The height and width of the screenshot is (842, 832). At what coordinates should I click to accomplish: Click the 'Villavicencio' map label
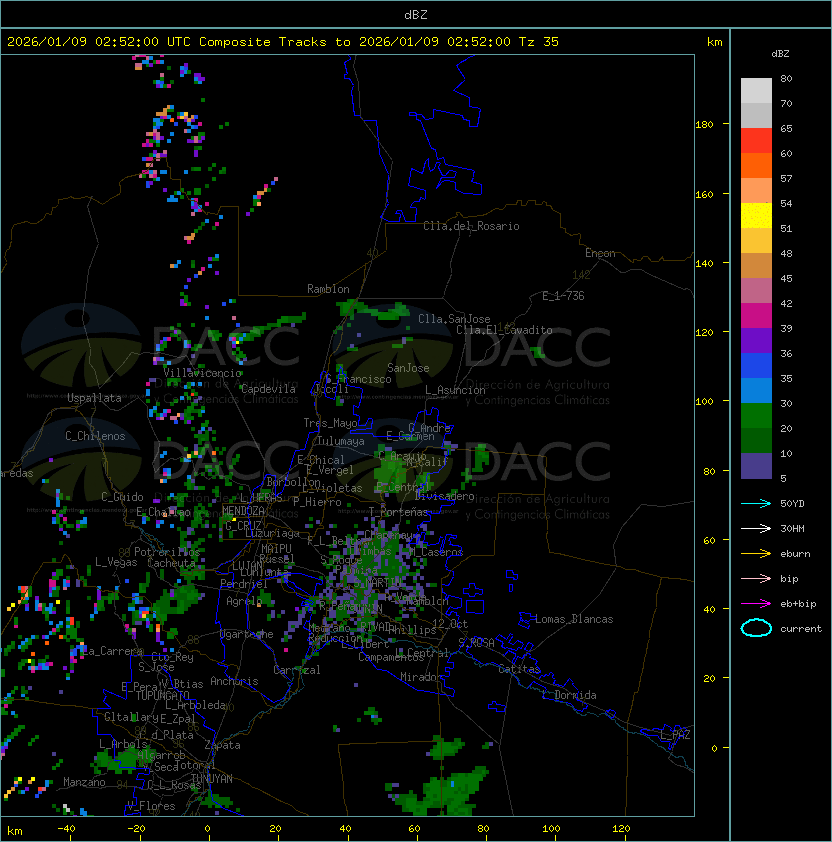(x=202, y=373)
